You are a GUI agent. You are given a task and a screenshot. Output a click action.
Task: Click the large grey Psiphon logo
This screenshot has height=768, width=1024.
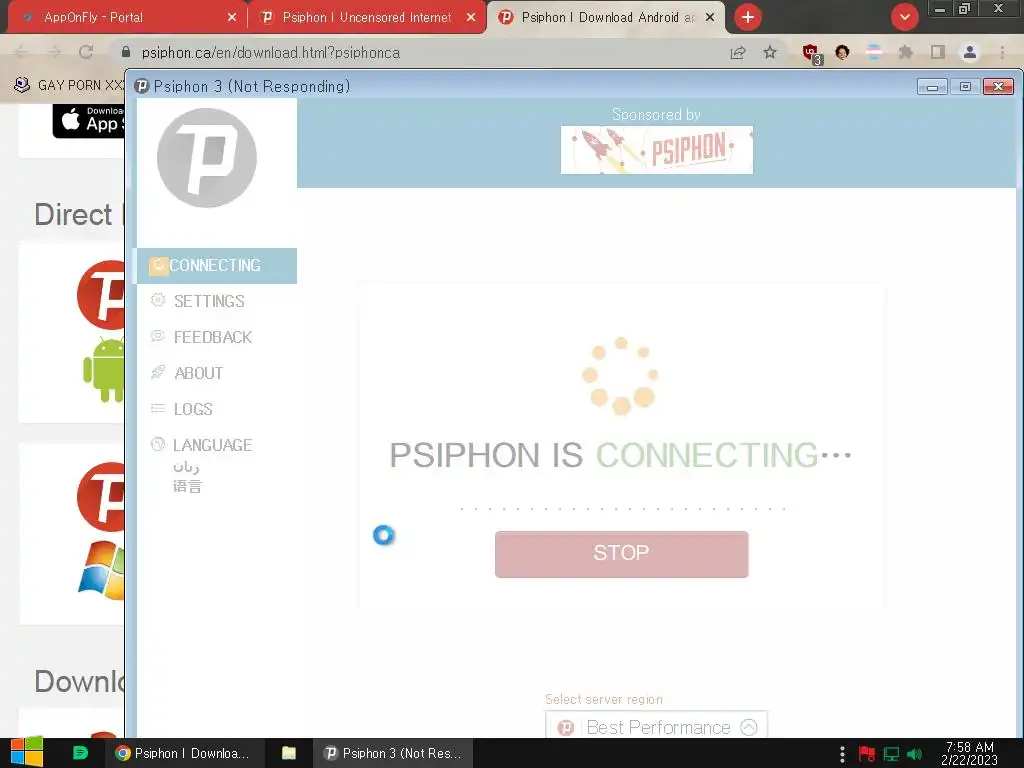click(207, 158)
